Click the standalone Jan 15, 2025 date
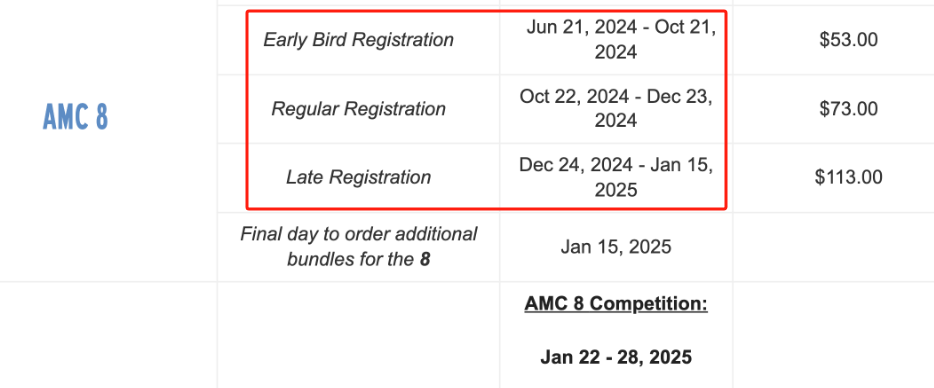Screen dimensions: 934x388 point(616,247)
